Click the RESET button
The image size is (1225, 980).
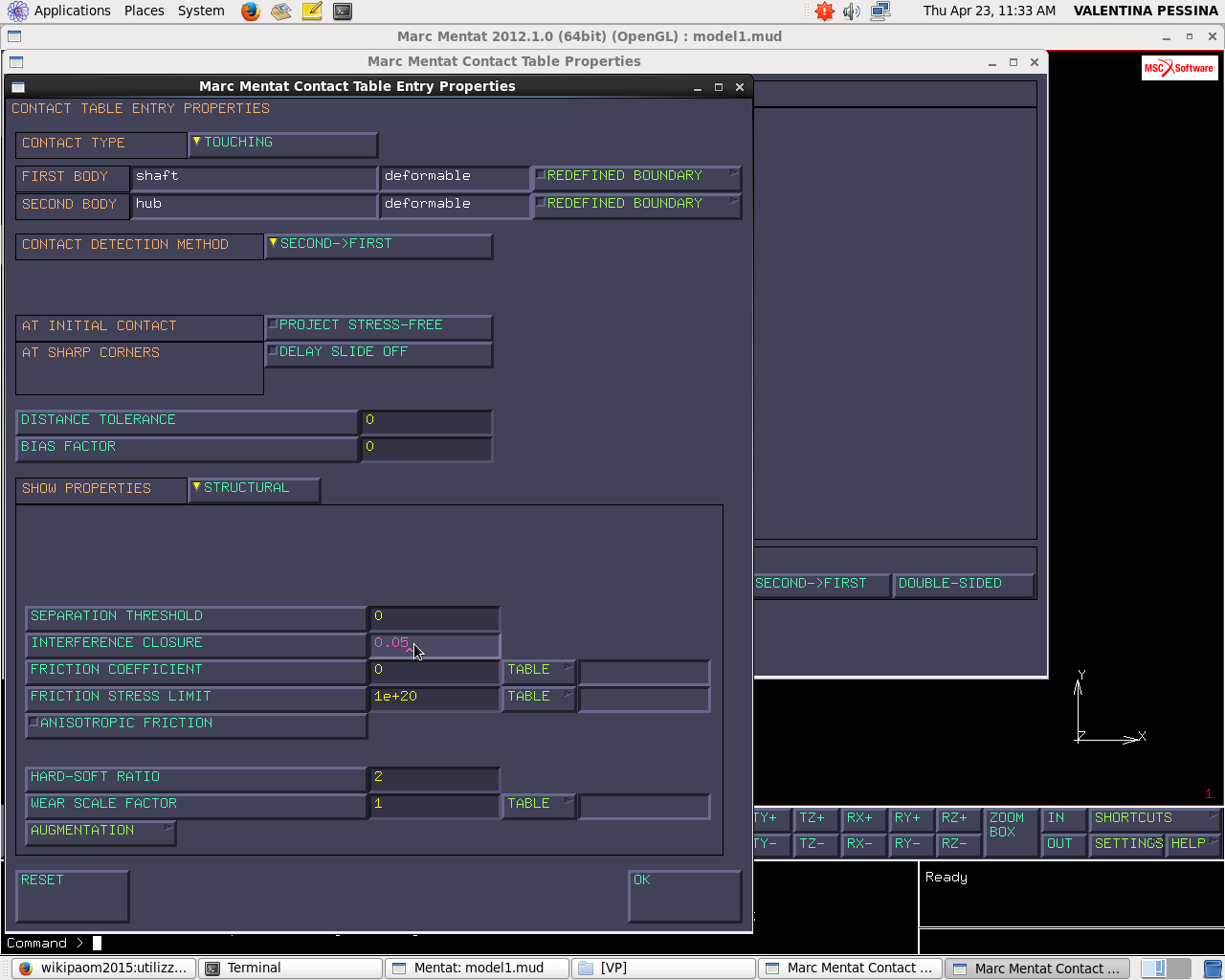[x=73, y=896]
